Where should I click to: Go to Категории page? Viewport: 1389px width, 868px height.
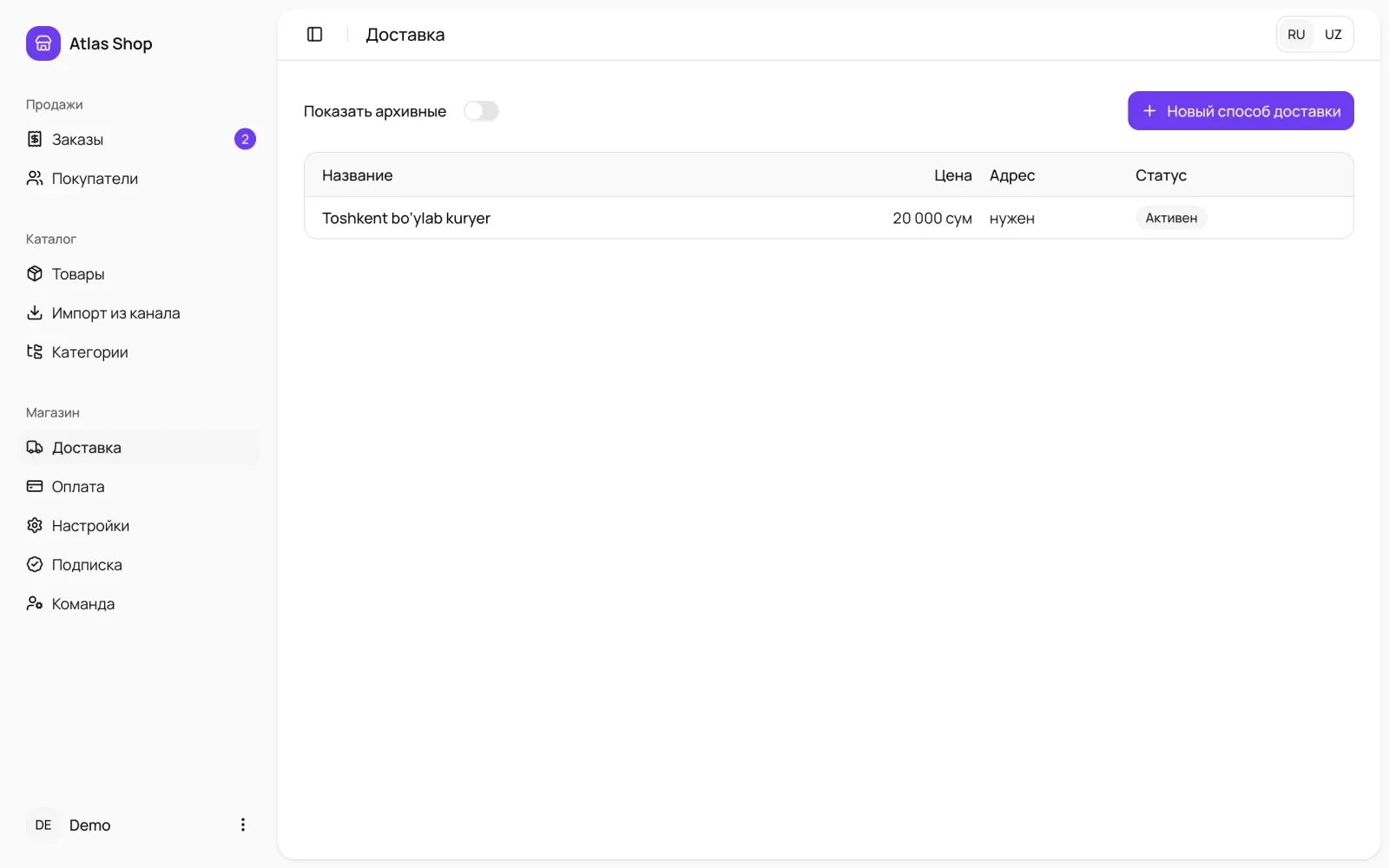[139, 352]
